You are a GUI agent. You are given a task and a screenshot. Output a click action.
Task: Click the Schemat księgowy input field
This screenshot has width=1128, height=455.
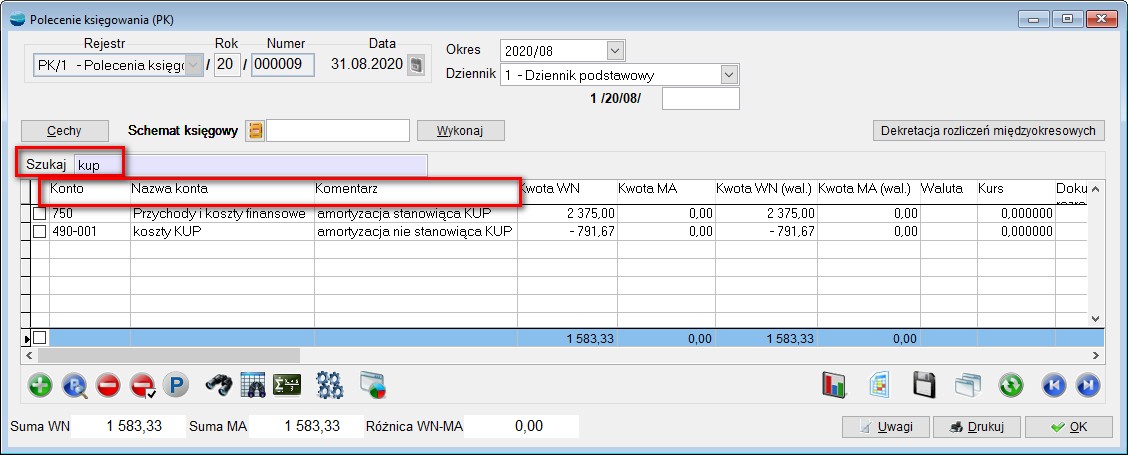point(338,130)
